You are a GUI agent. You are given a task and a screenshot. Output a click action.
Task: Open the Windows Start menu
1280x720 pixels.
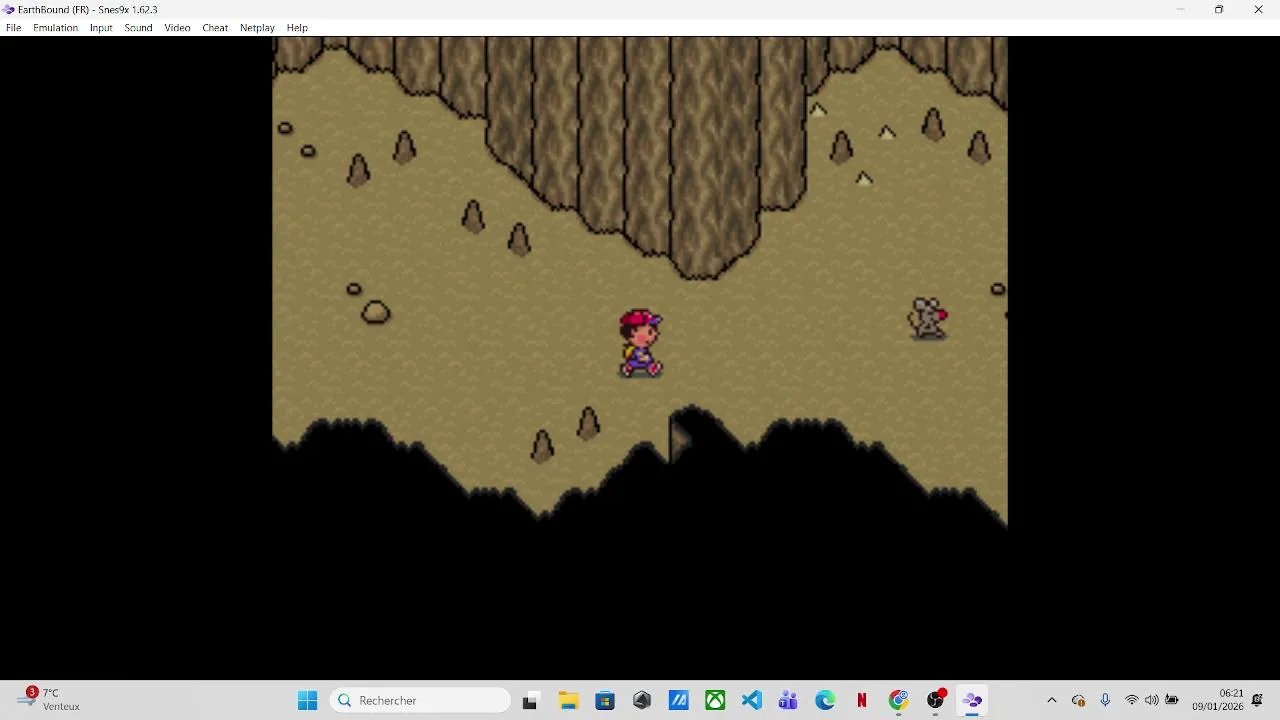(307, 701)
